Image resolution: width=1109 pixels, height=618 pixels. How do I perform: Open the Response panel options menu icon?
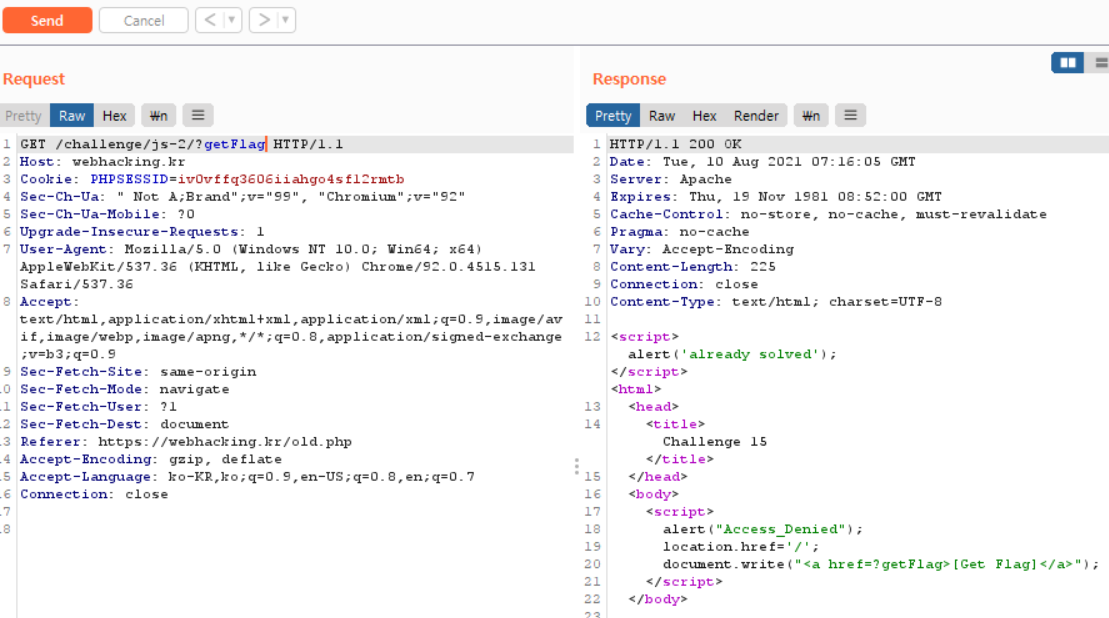850,115
